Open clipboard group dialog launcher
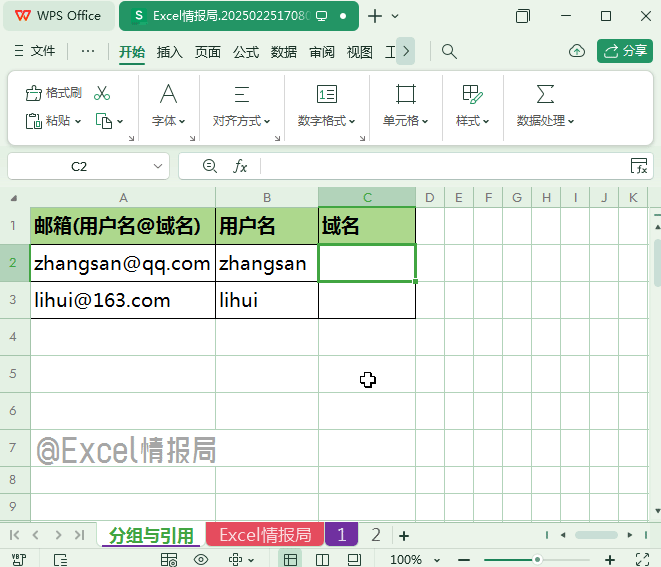Screen dimensions: 661x567 tap(132, 138)
